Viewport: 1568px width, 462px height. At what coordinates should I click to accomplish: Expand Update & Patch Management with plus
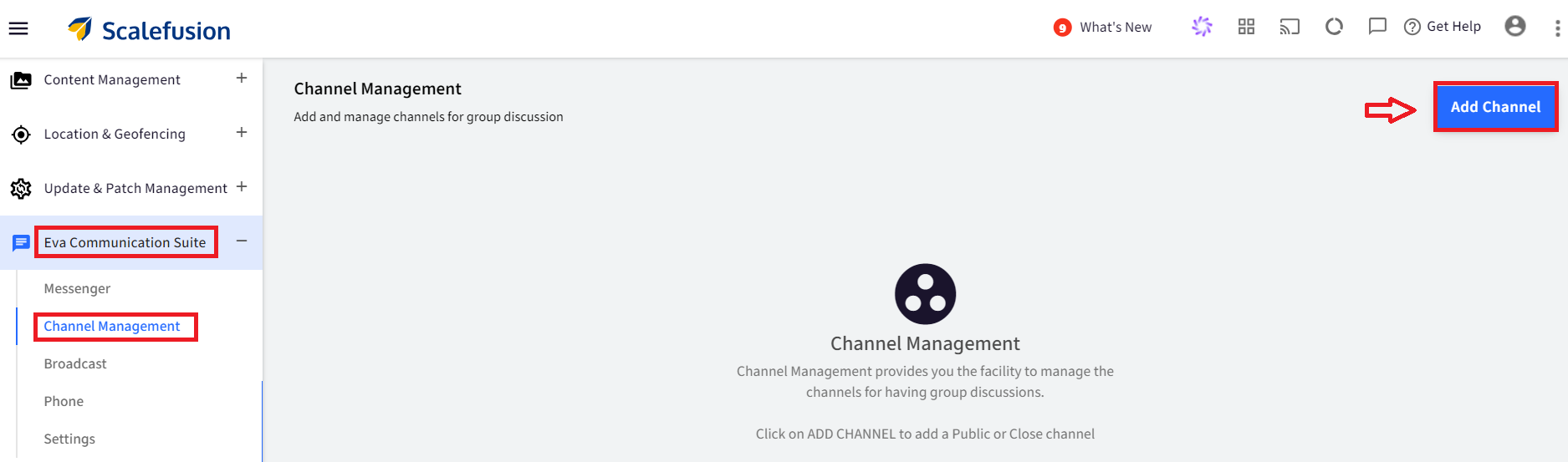242,186
